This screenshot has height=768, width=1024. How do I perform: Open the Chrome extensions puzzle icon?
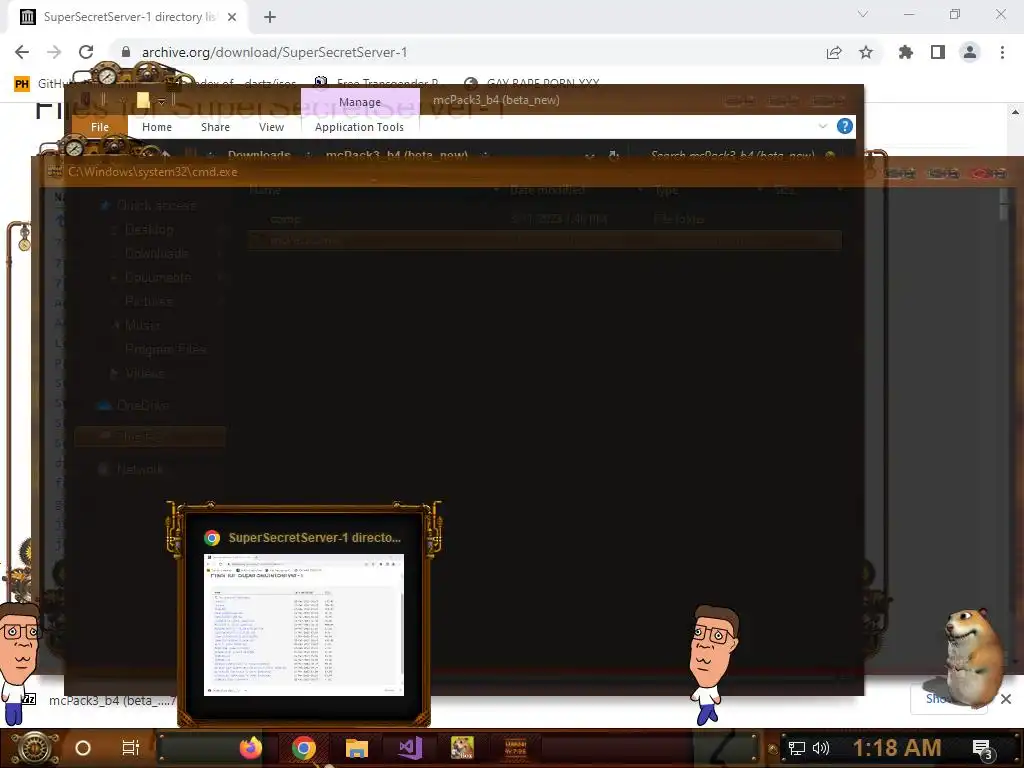[x=906, y=52]
